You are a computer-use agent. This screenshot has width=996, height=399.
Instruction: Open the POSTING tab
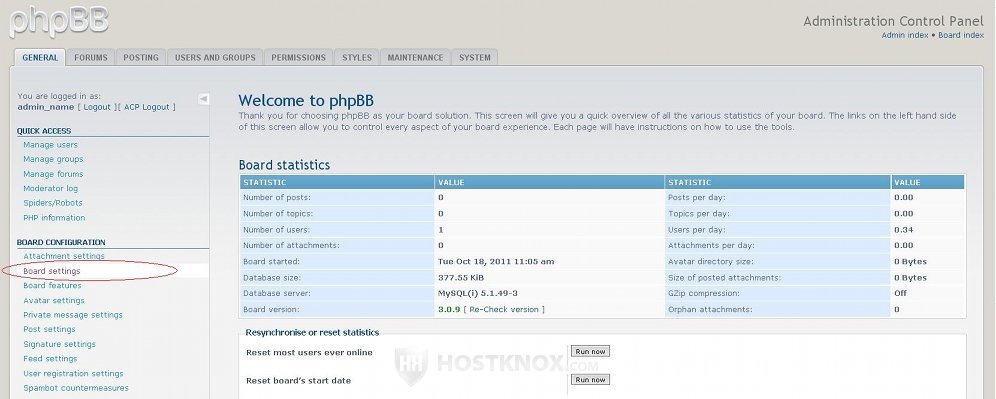tap(141, 57)
